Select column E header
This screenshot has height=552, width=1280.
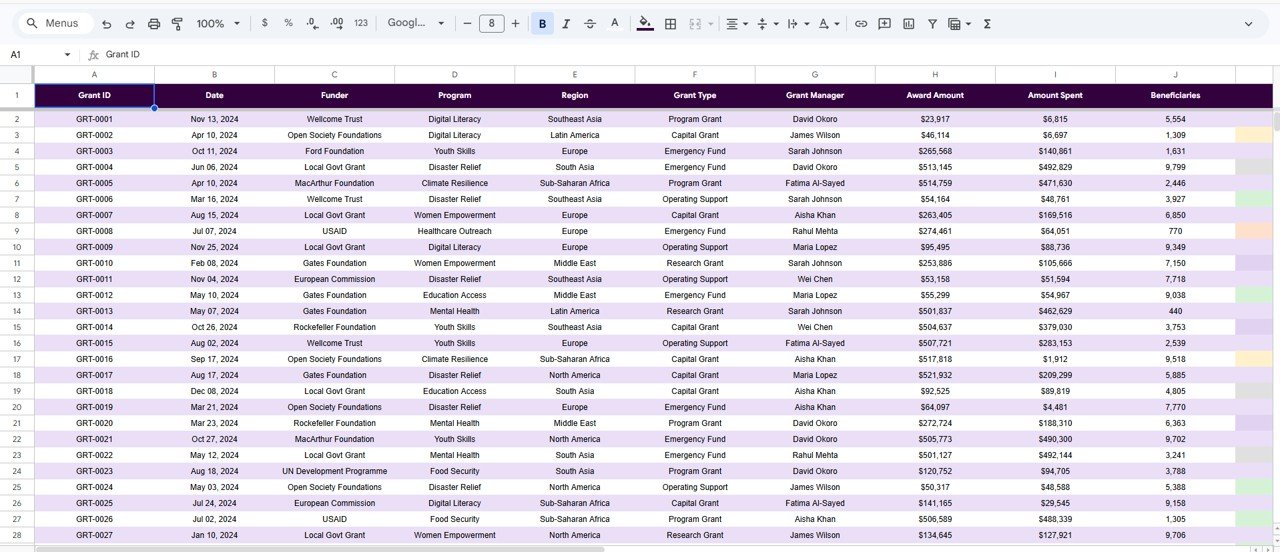pos(574,75)
